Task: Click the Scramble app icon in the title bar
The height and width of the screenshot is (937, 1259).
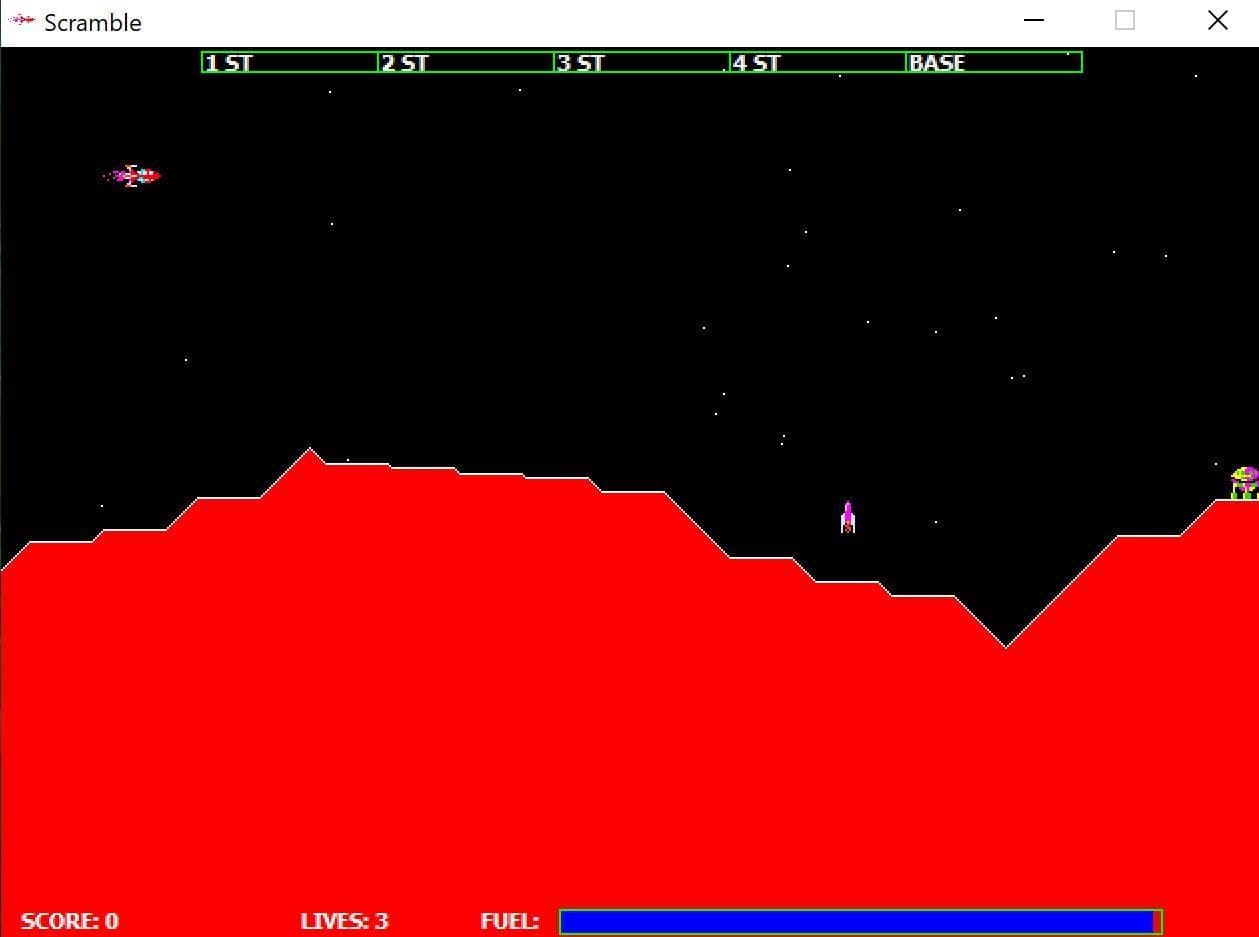Action: tap(21, 20)
